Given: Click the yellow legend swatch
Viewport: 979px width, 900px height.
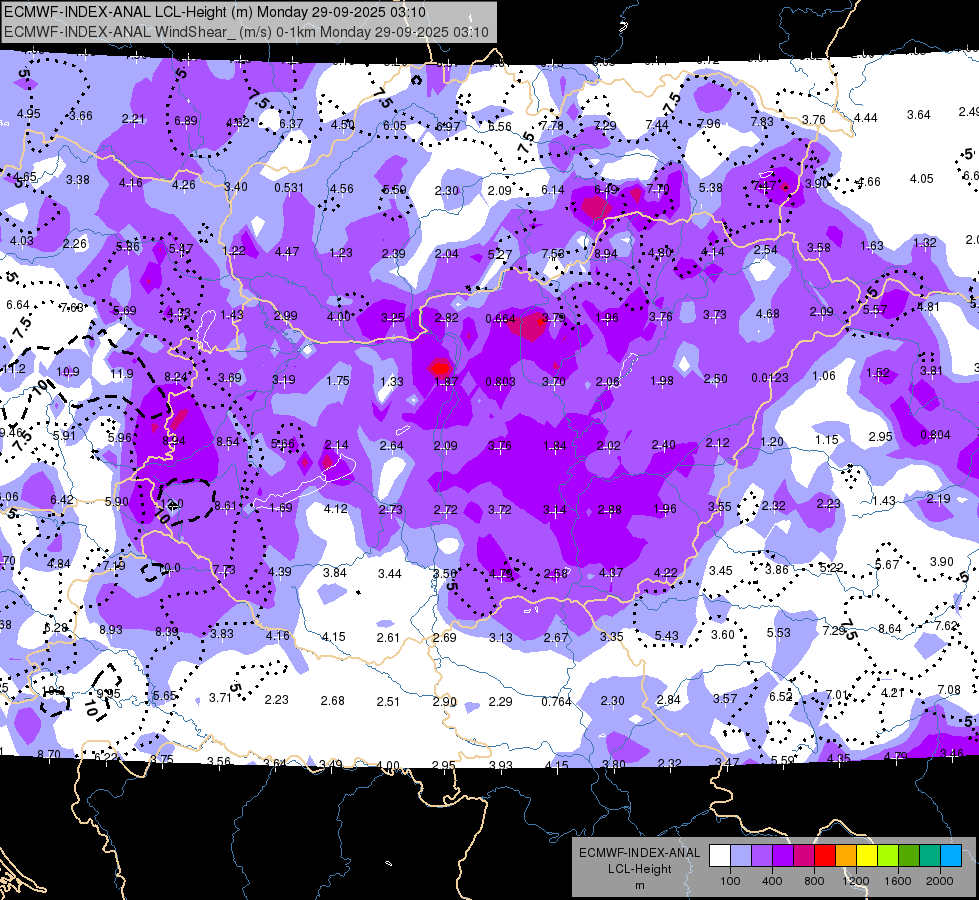Looking at the screenshot, I should 867,855.
